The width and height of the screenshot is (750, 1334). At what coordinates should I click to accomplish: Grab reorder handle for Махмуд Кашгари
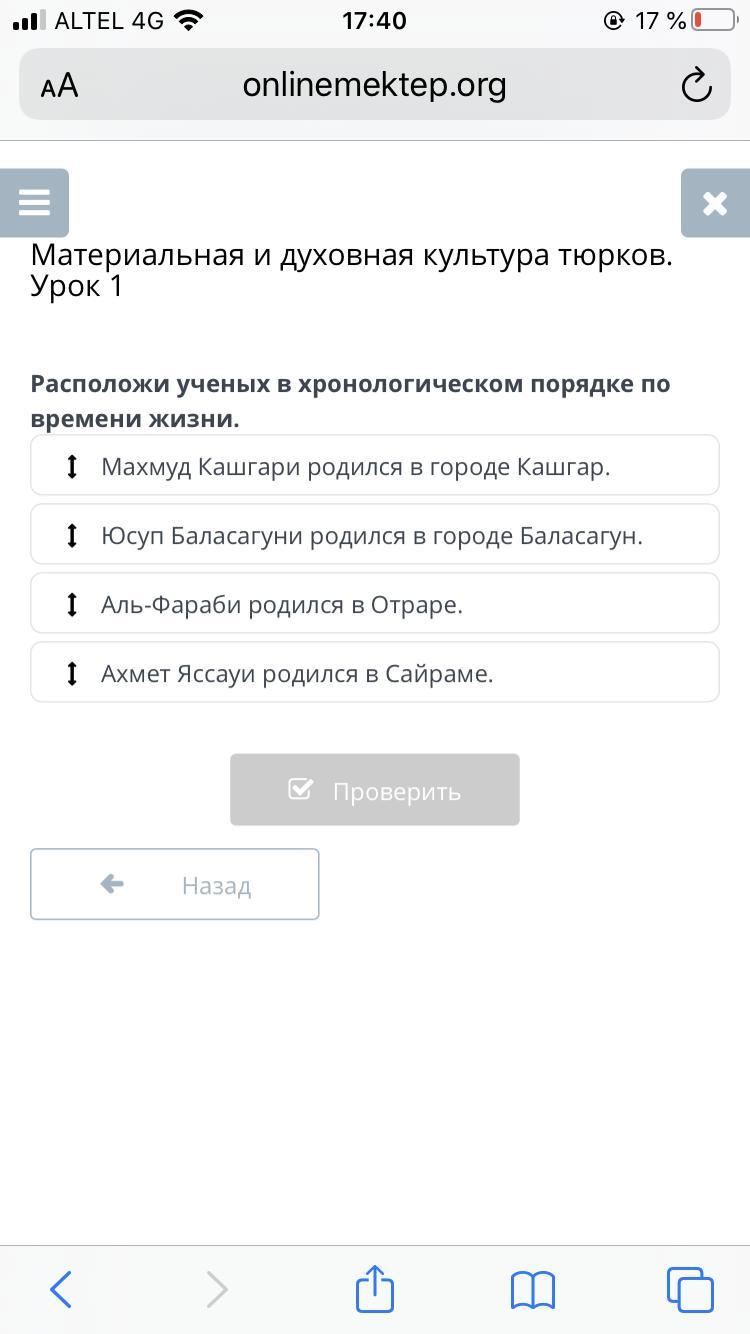pos(72,466)
